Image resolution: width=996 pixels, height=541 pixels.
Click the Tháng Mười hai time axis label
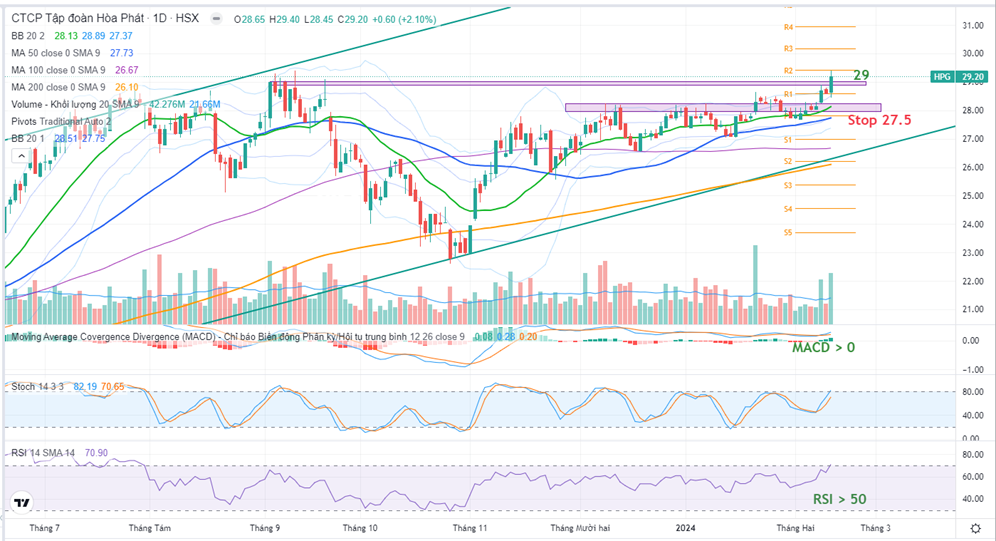click(x=580, y=528)
